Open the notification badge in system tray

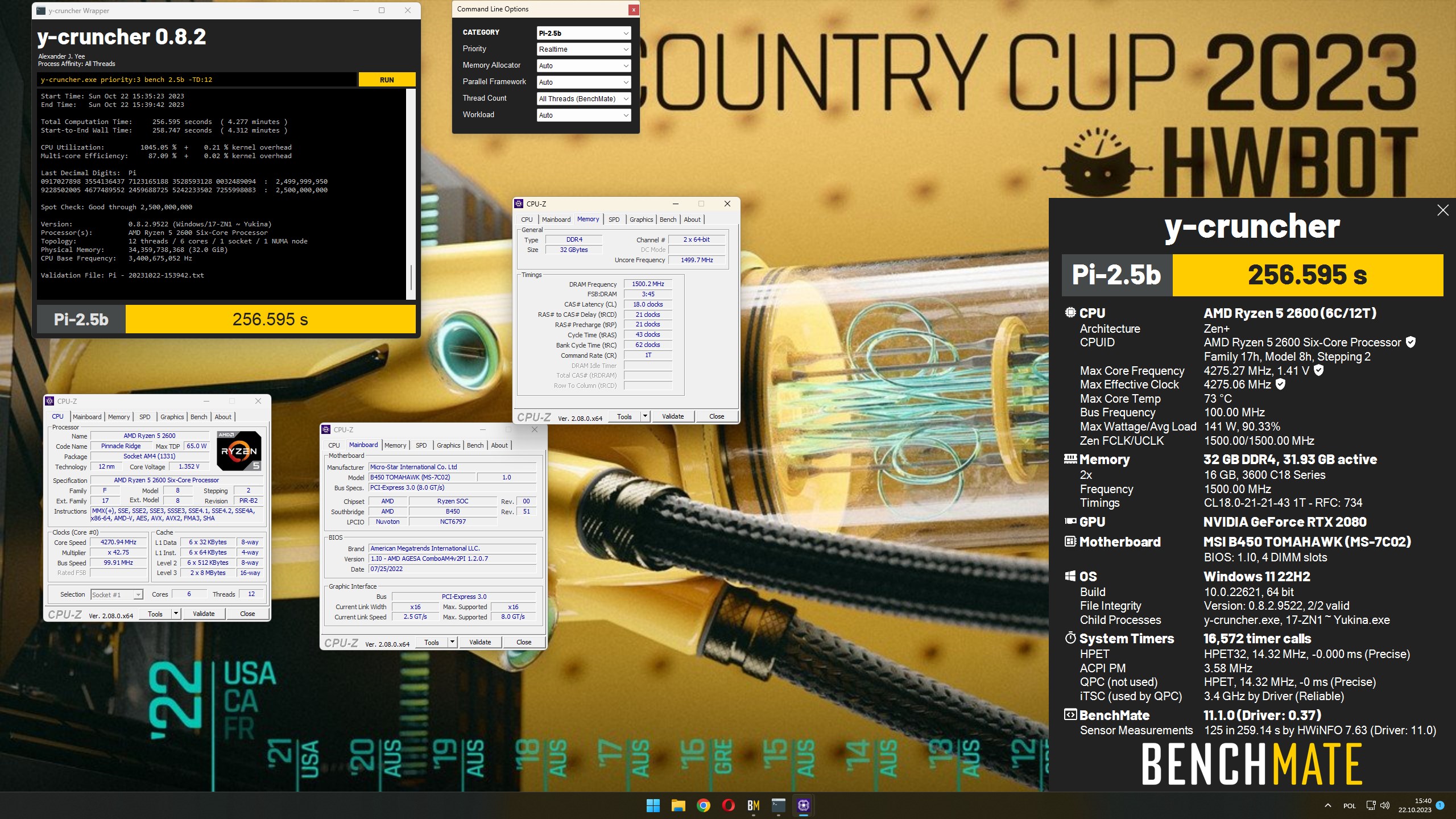coord(1440,805)
